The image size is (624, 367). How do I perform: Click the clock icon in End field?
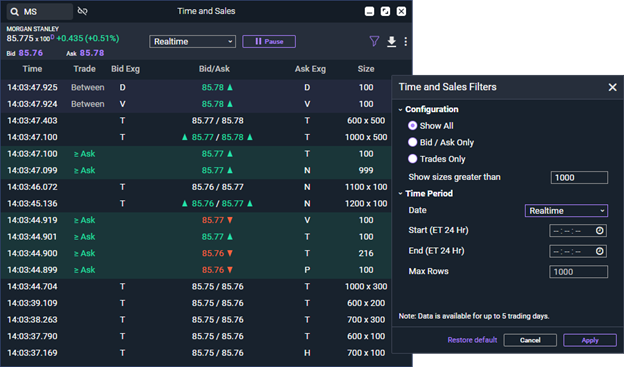click(600, 251)
